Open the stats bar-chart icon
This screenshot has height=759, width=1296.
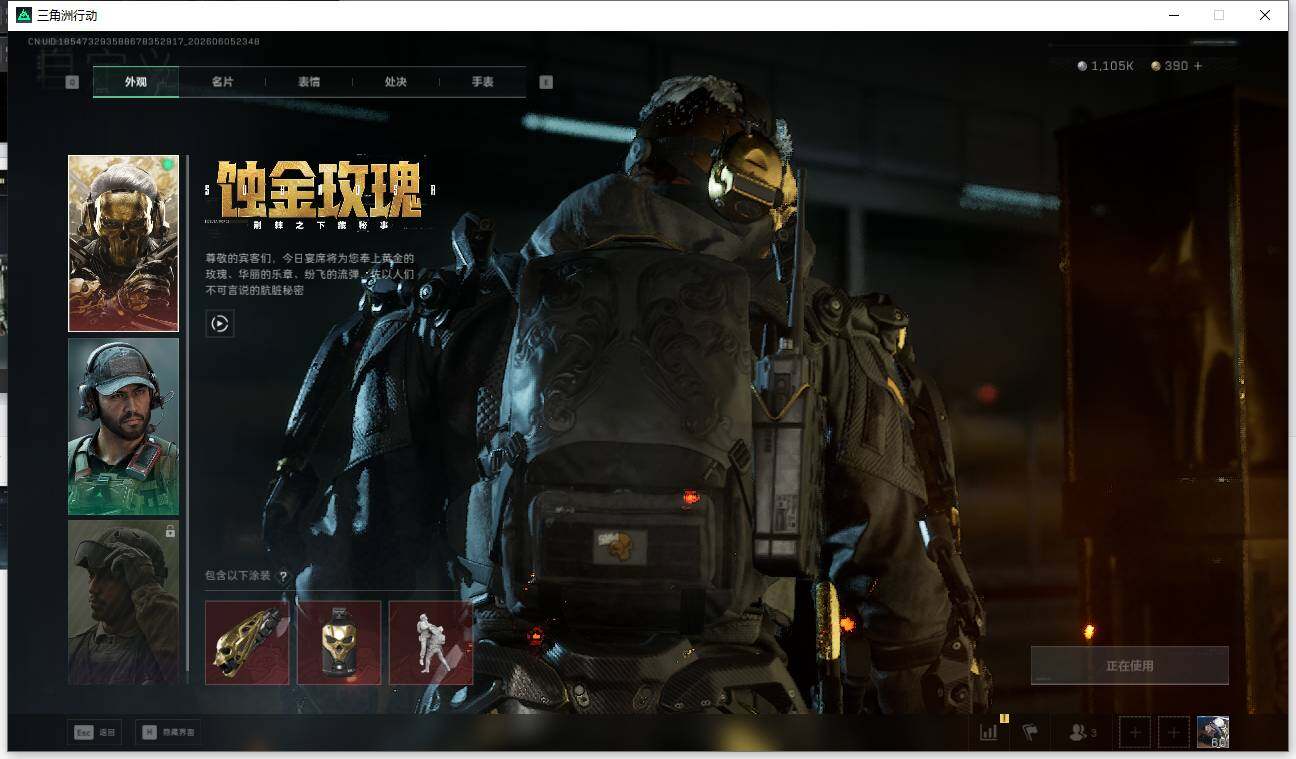(989, 732)
